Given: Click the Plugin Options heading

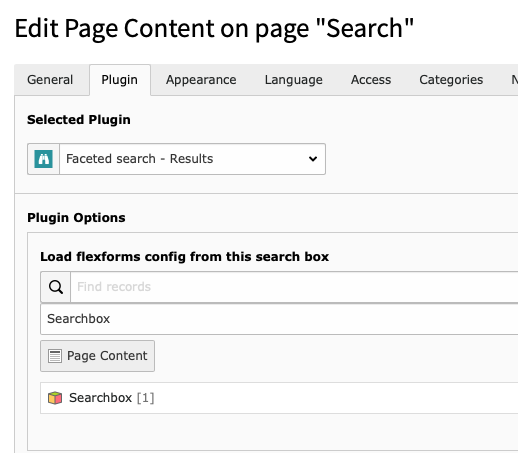Looking at the screenshot, I should coord(76,218).
